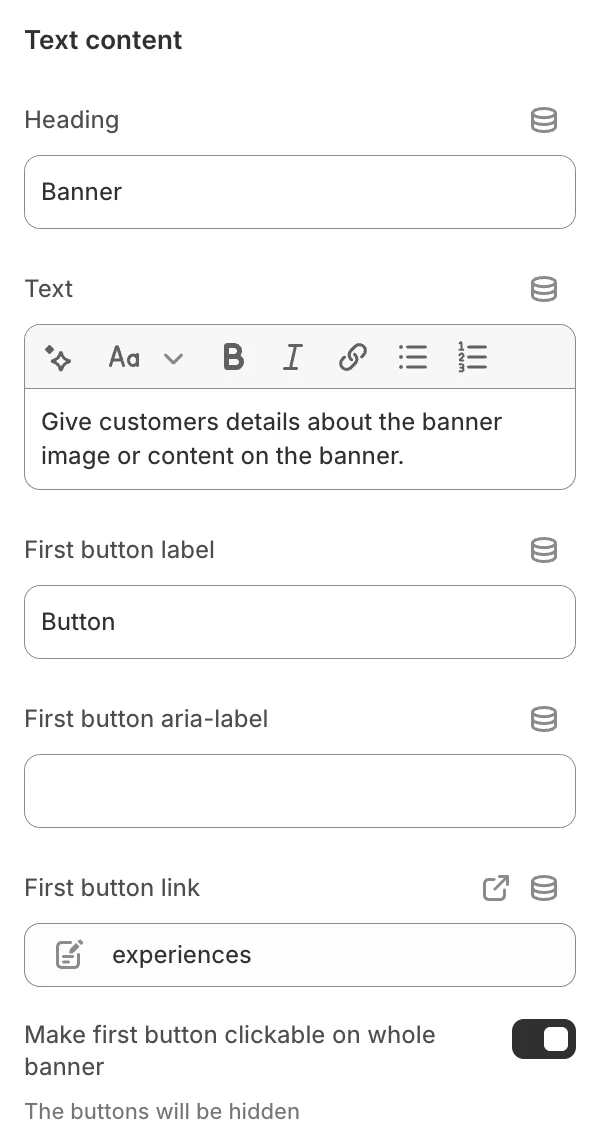Insert a link in the text editor

pos(352,357)
